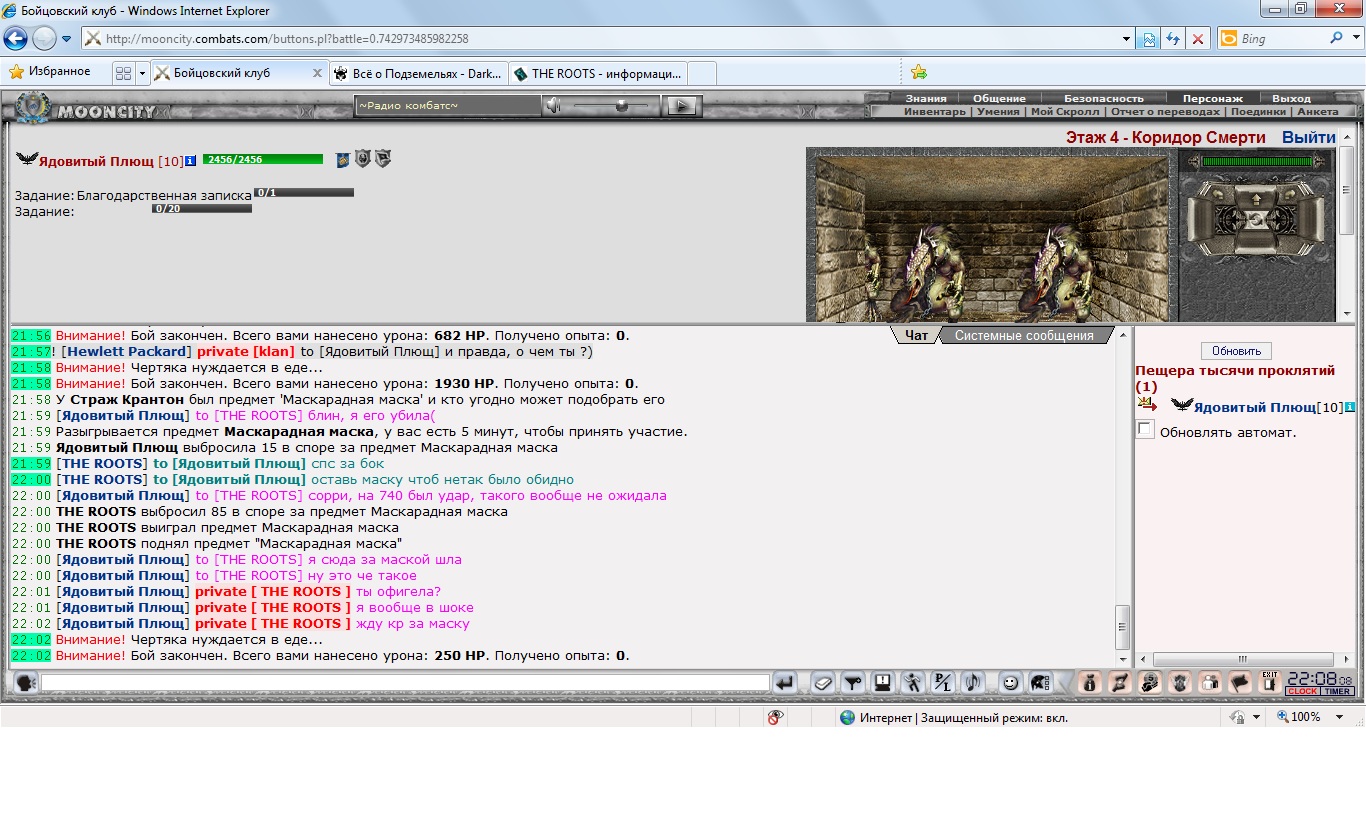Image resolution: width=1366 pixels, height=840 pixels.
Task: Open the address bar dropdown arrow
Action: (1126, 39)
